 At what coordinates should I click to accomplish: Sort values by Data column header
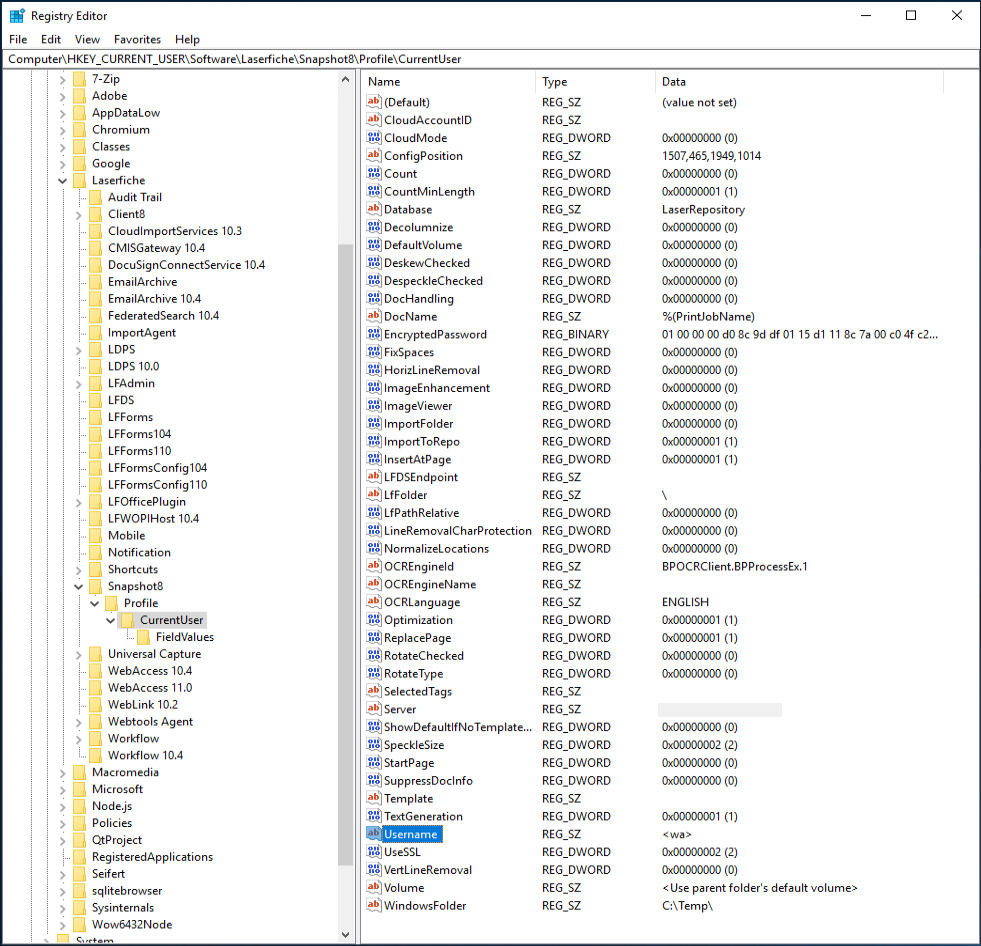coord(799,81)
